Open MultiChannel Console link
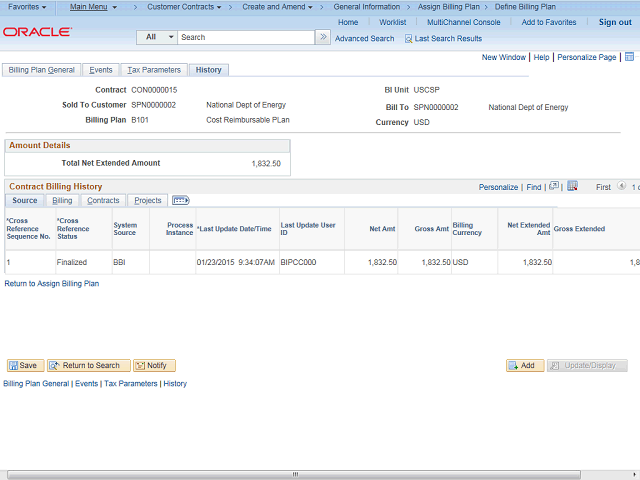Image resolution: width=640 pixels, height=480 pixels. click(464, 22)
